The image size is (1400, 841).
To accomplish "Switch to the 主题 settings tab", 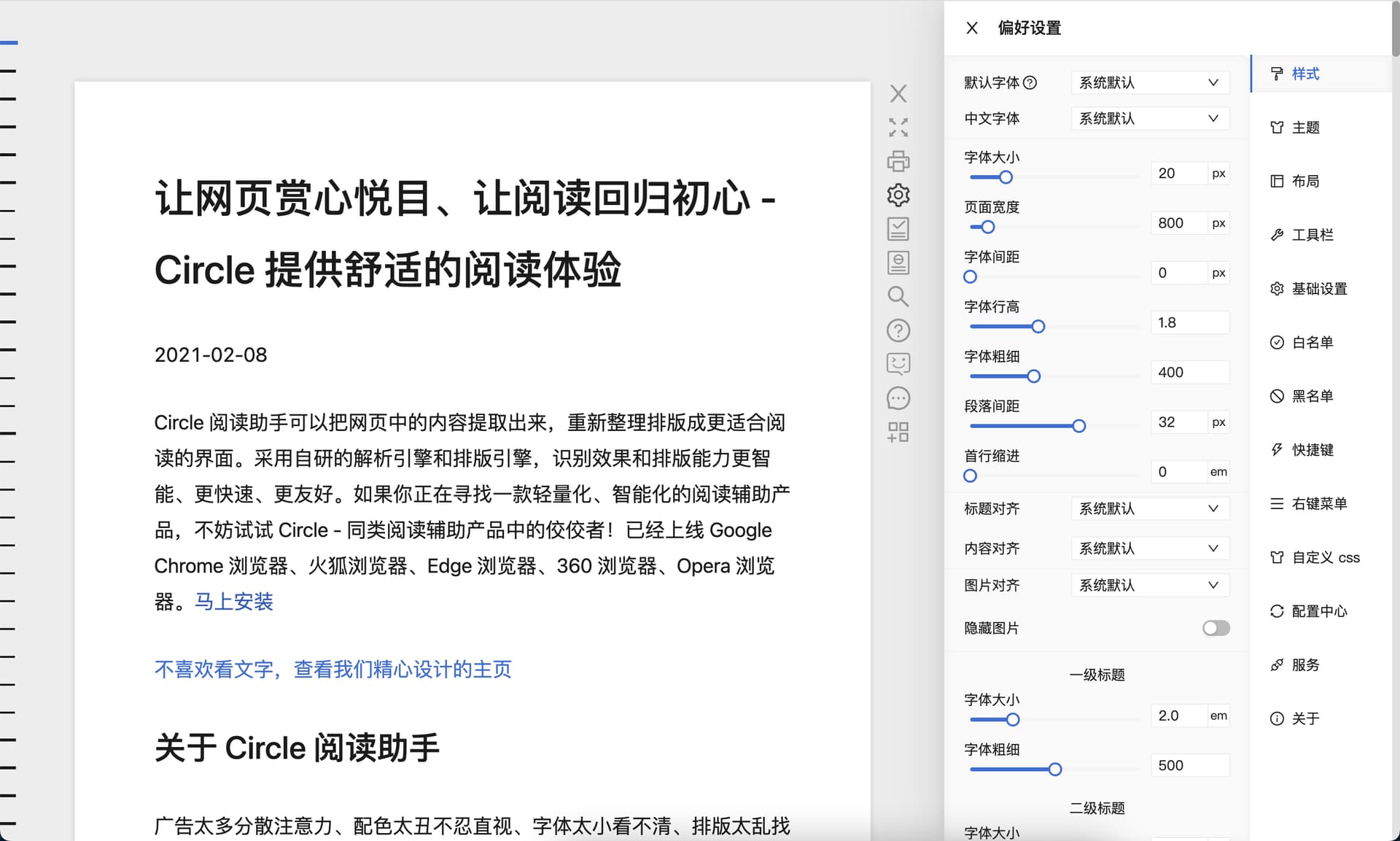I will (x=1305, y=128).
